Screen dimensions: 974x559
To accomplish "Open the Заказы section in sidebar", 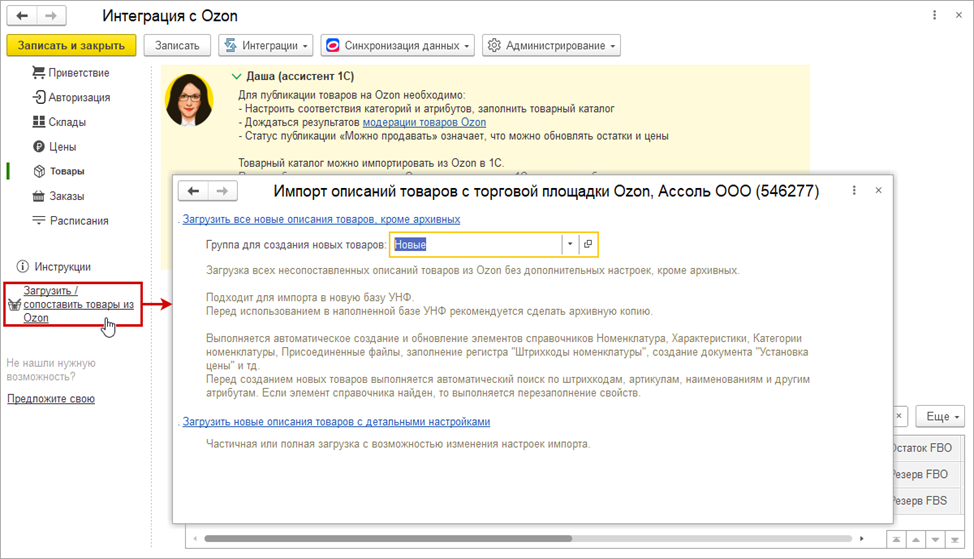I will point(66,196).
